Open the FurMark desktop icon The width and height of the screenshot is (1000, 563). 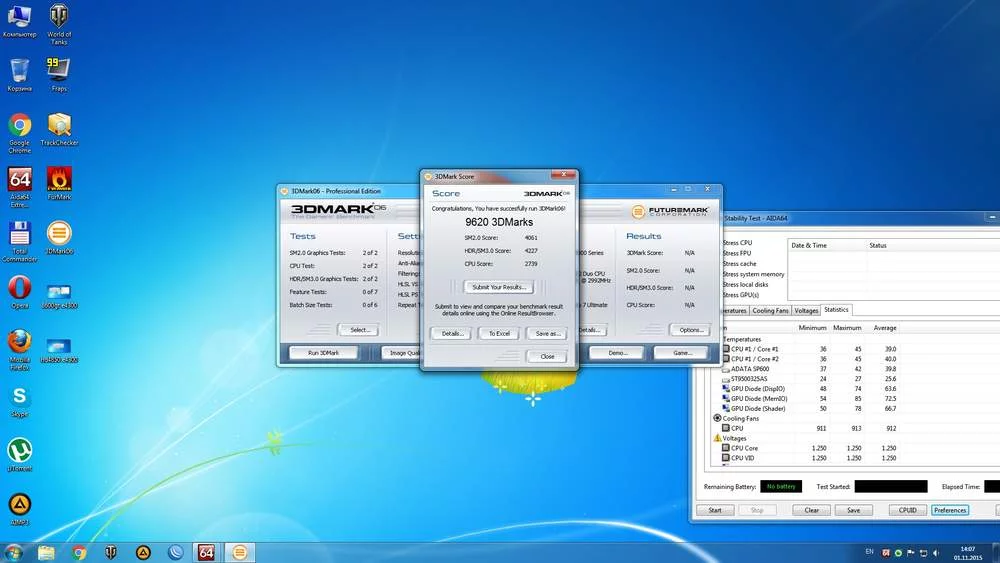[x=59, y=180]
